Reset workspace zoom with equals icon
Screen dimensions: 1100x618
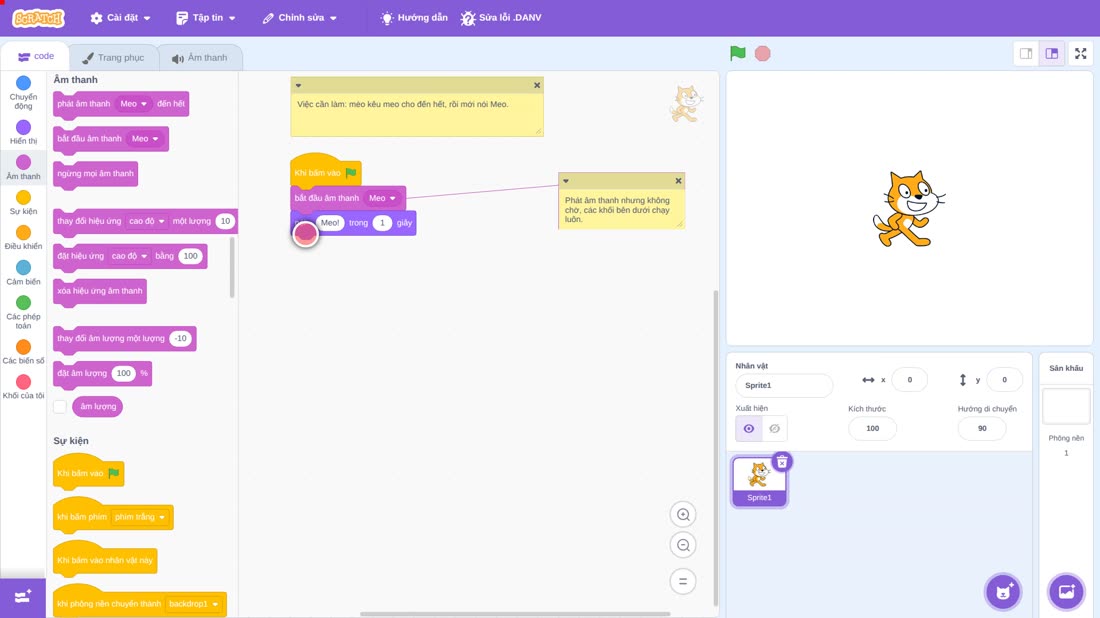pos(683,582)
